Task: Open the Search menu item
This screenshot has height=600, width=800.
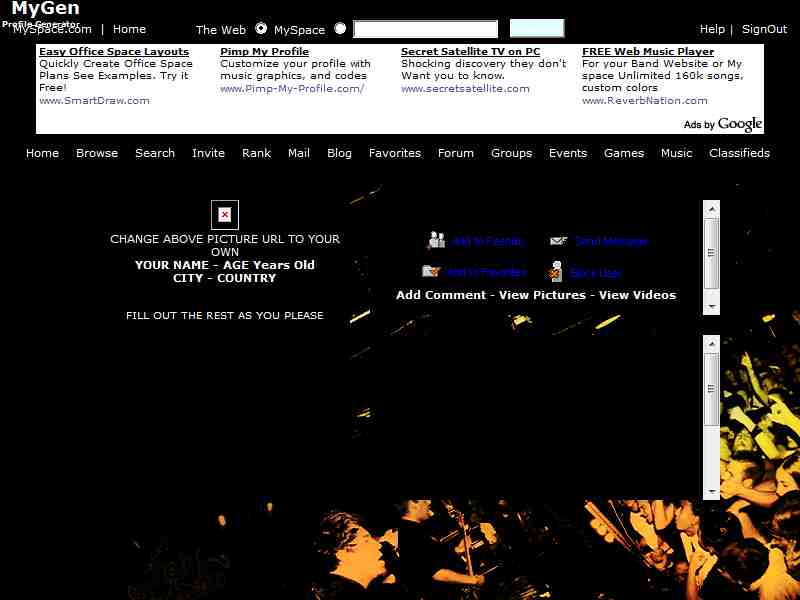Action: pyautogui.click(x=155, y=153)
